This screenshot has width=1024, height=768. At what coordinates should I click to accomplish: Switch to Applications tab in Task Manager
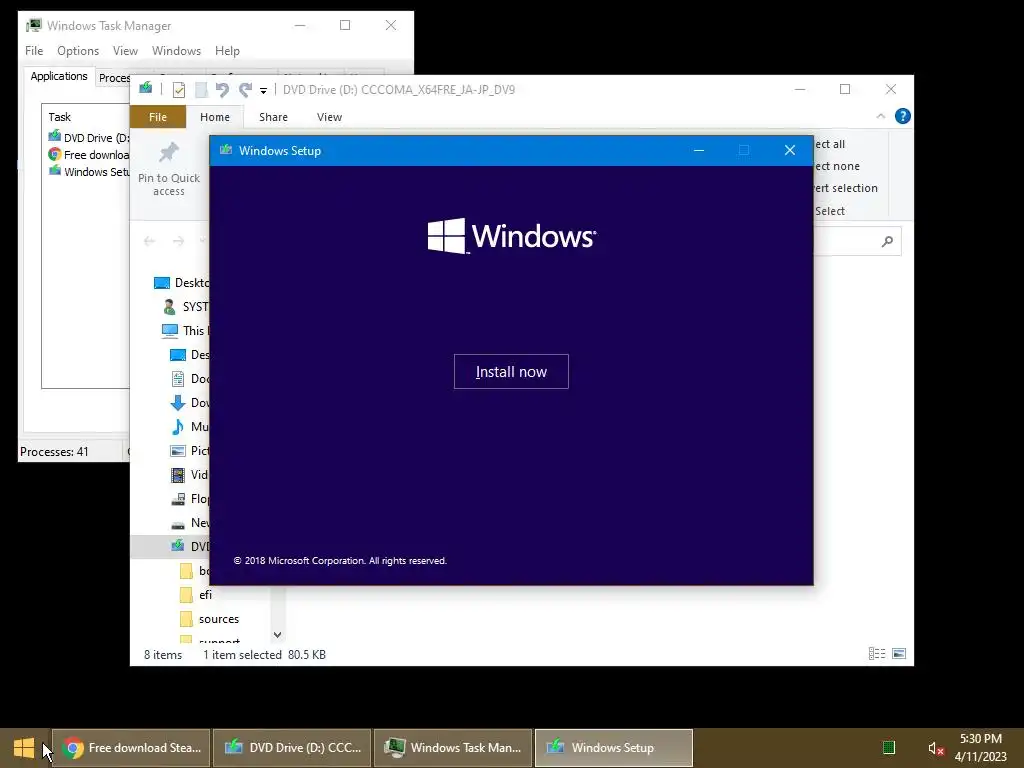click(x=59, y=76)
